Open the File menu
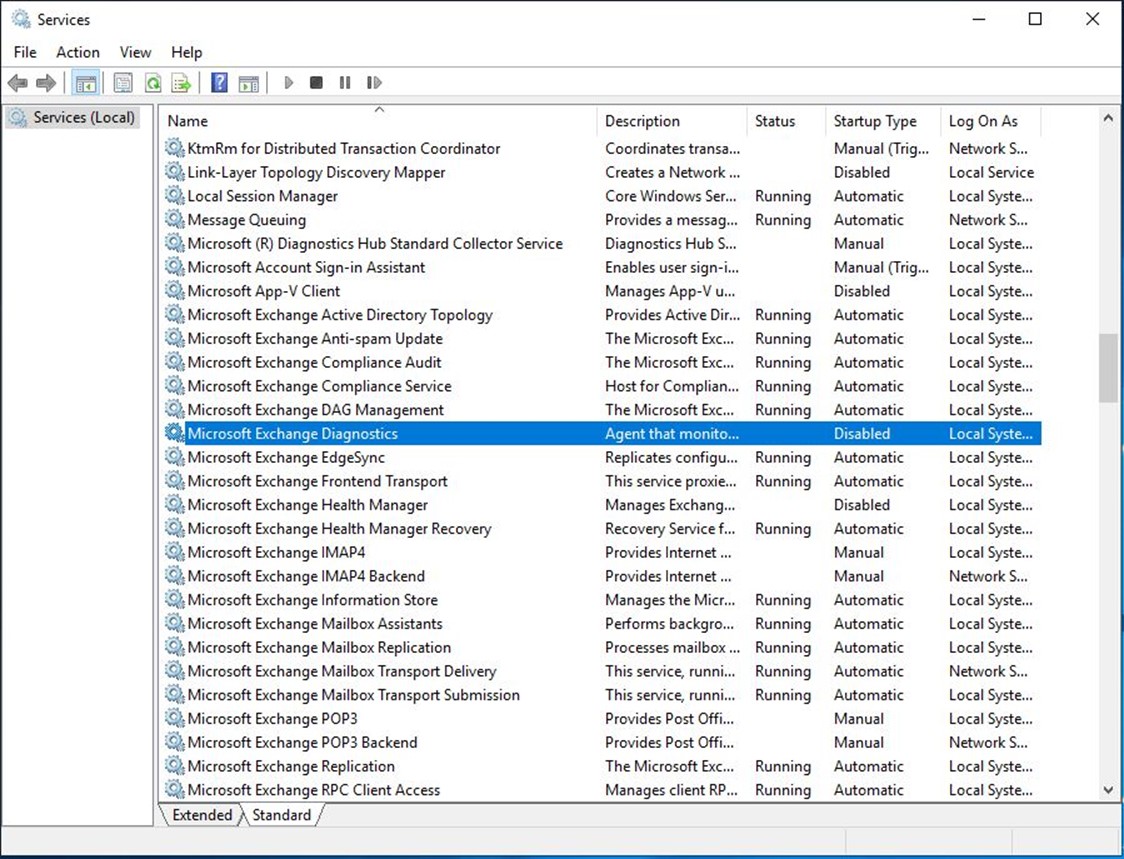This screenshot has width=1124, height=859. tap(25, 52)
